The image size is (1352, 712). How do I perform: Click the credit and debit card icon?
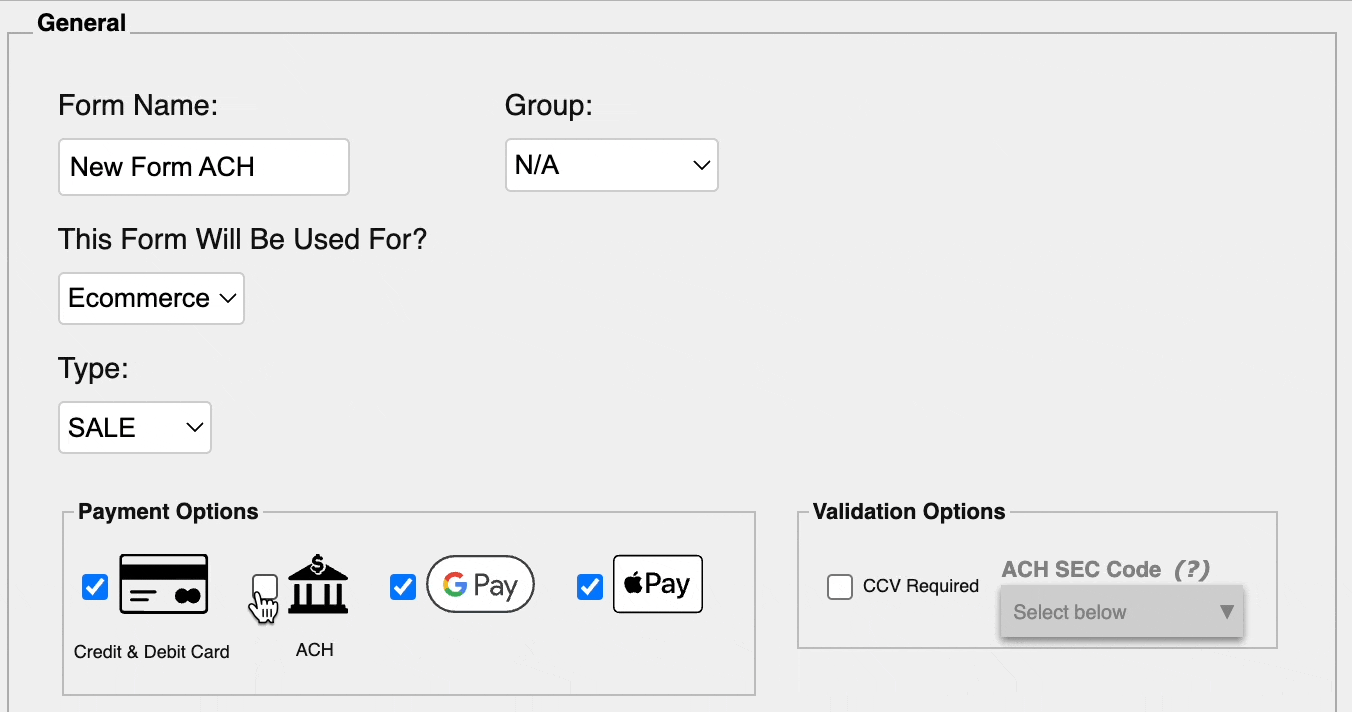point(163,584)
